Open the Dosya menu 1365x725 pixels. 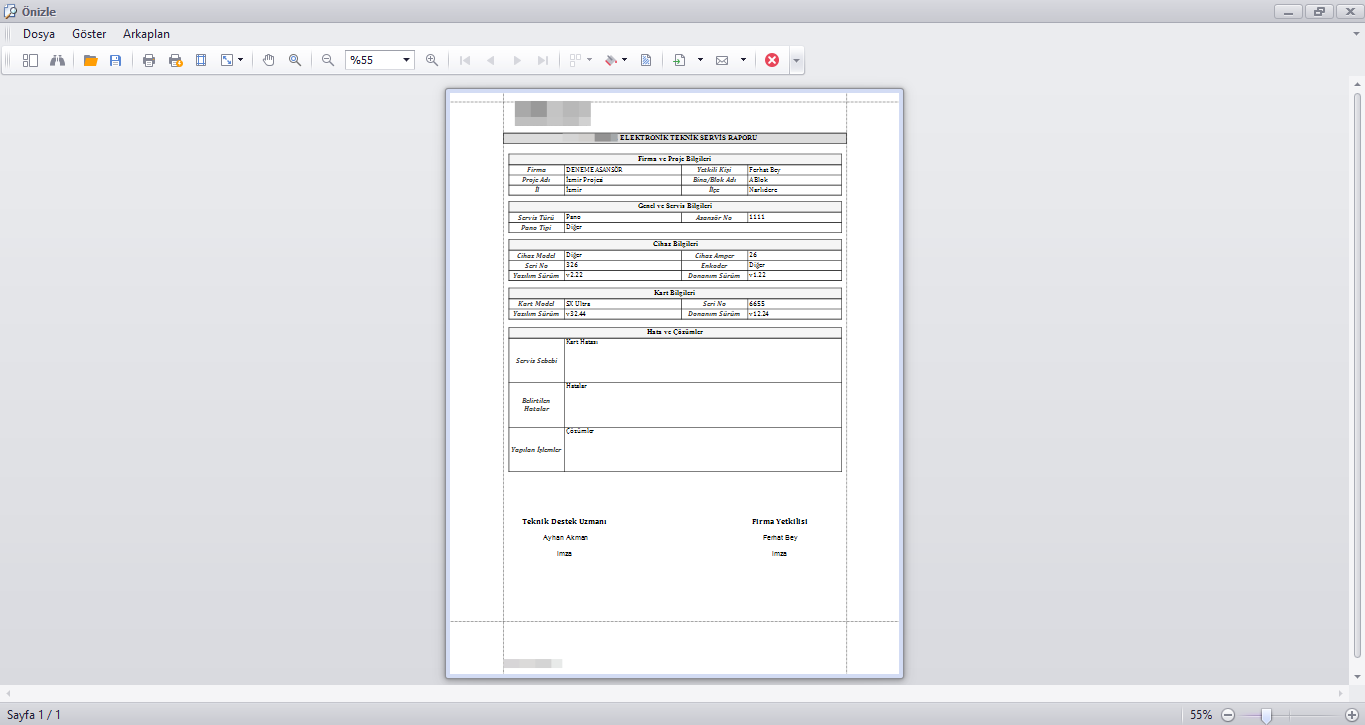39,34
